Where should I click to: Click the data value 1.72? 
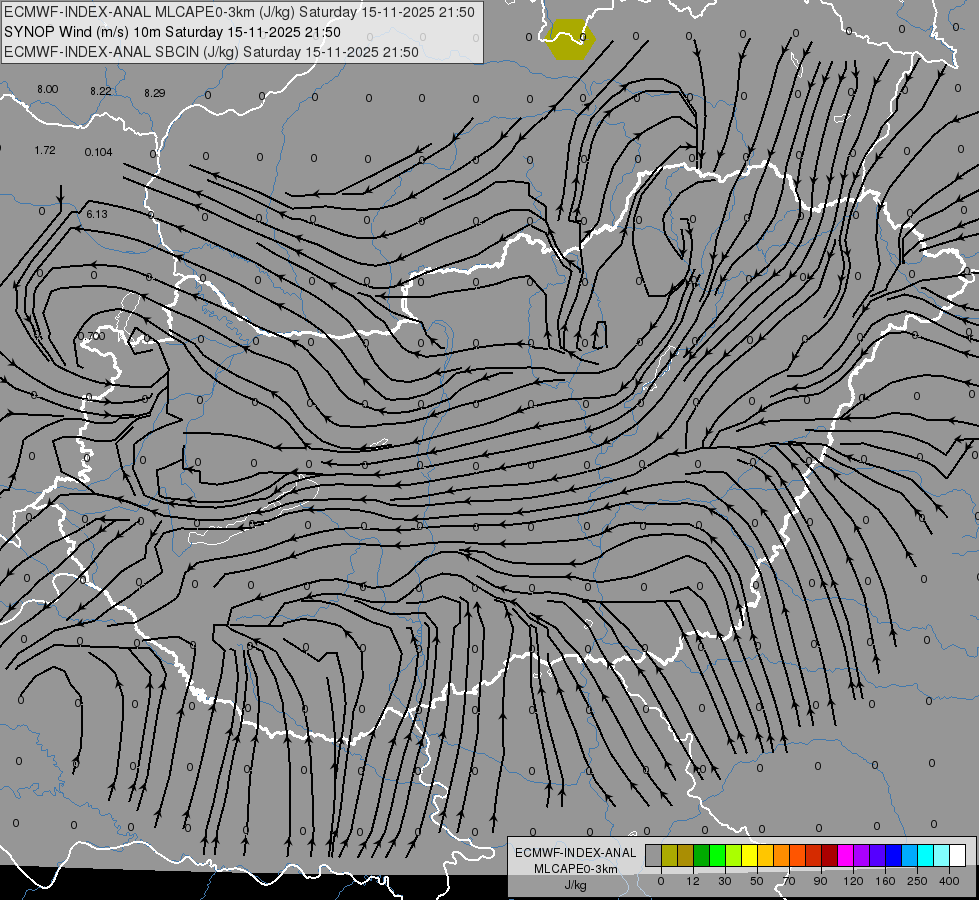point(45,151)
